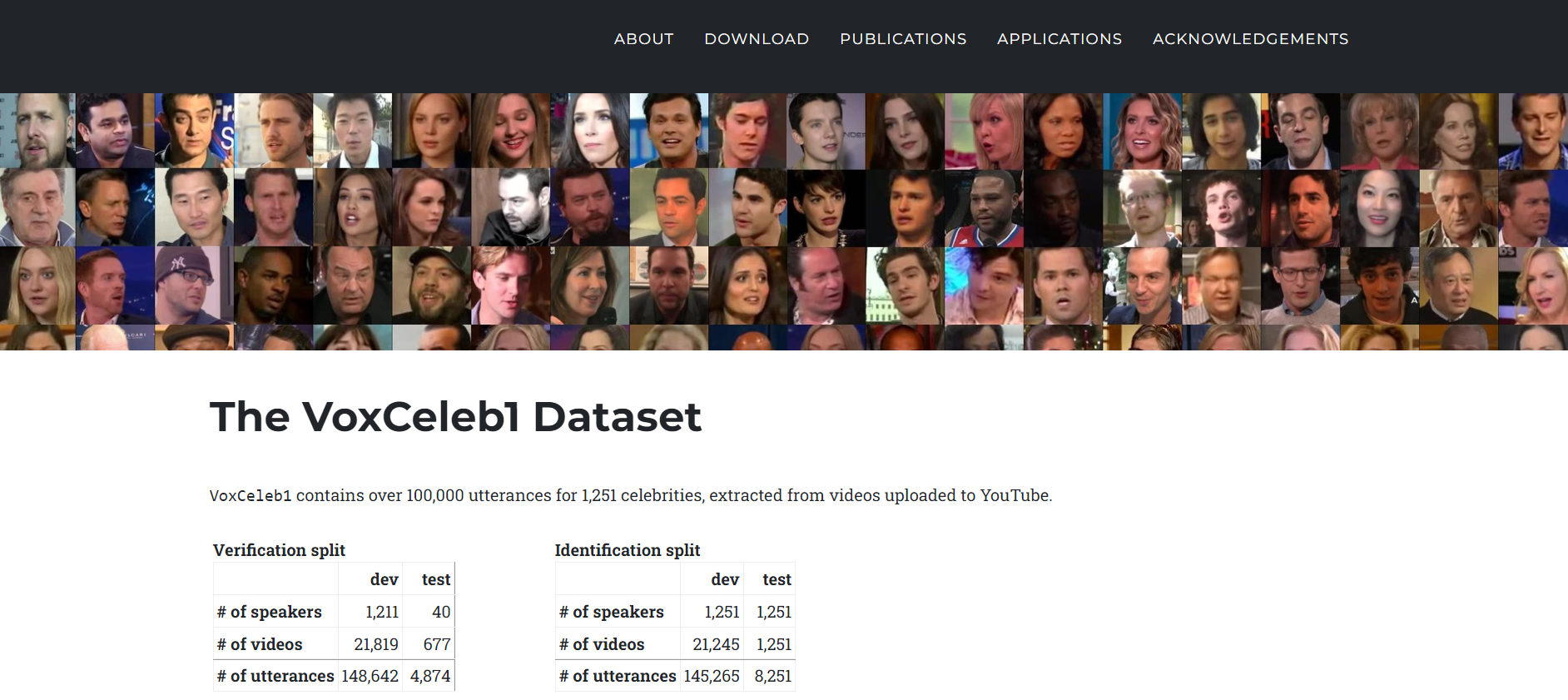Click the Identification split table title

(x=628, y=550)
